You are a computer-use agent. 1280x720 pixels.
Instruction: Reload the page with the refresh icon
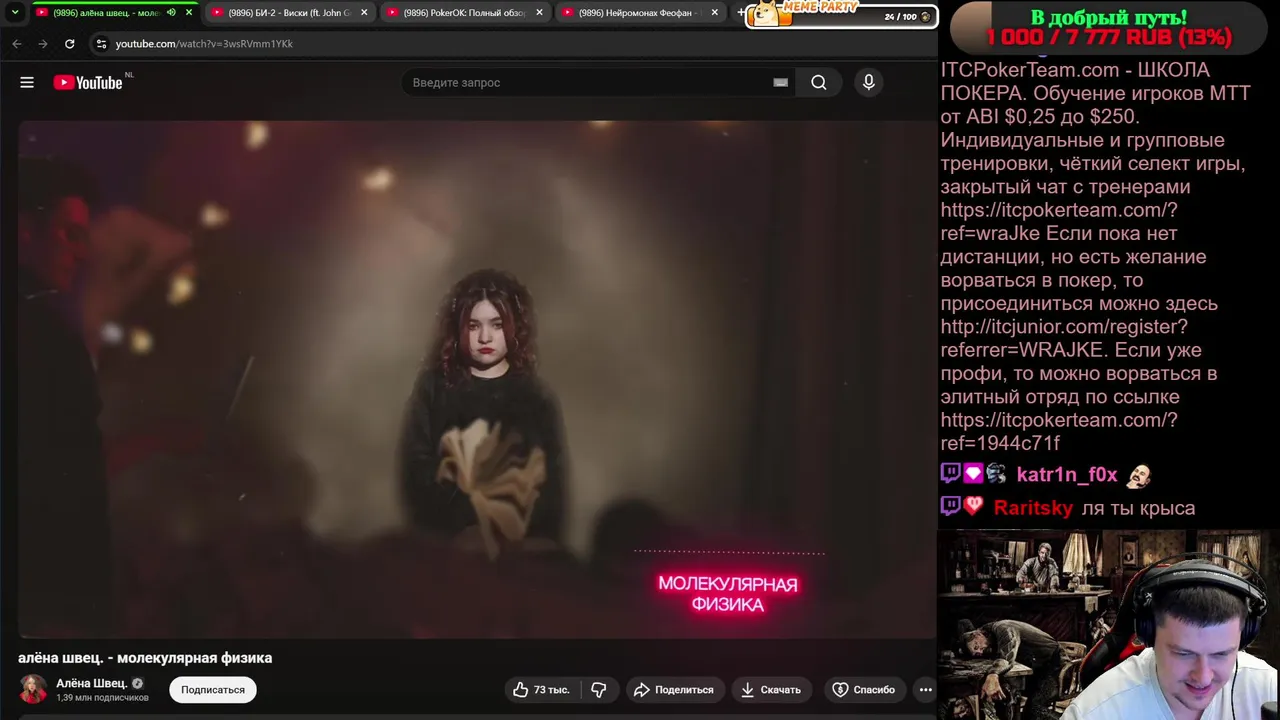69,44
